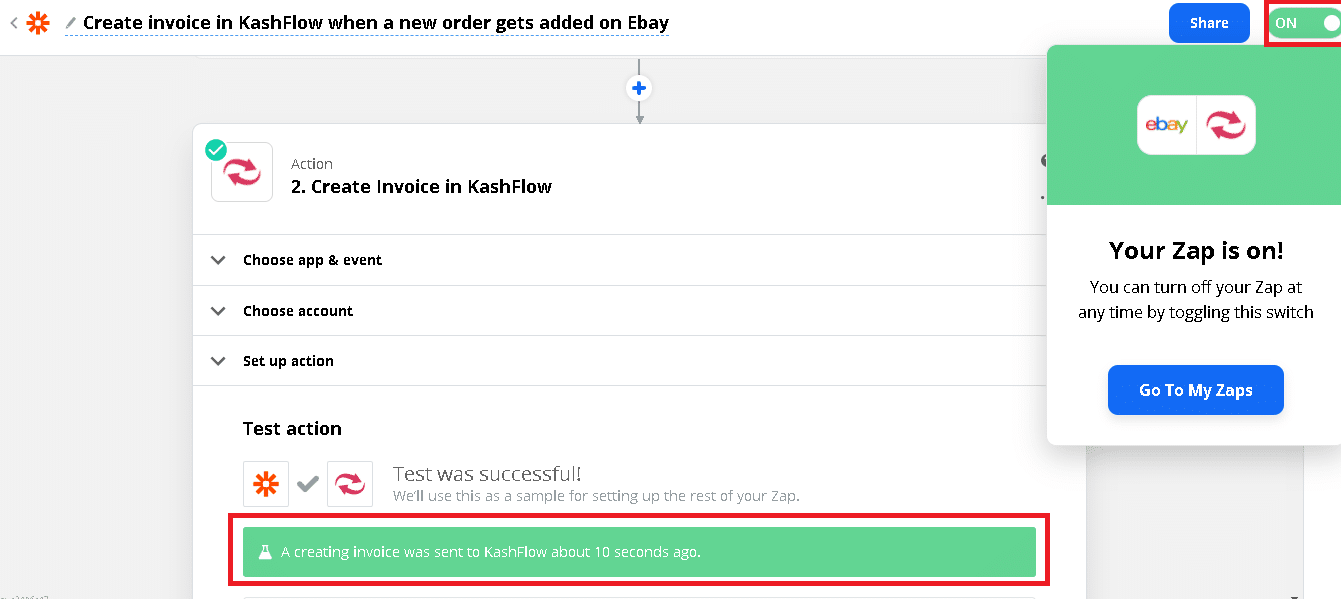Image resolution: width=1341 pixels, height=599 pixels.
Task: Click the green invoice sent confirmation banner
Action: click(639, 552)
